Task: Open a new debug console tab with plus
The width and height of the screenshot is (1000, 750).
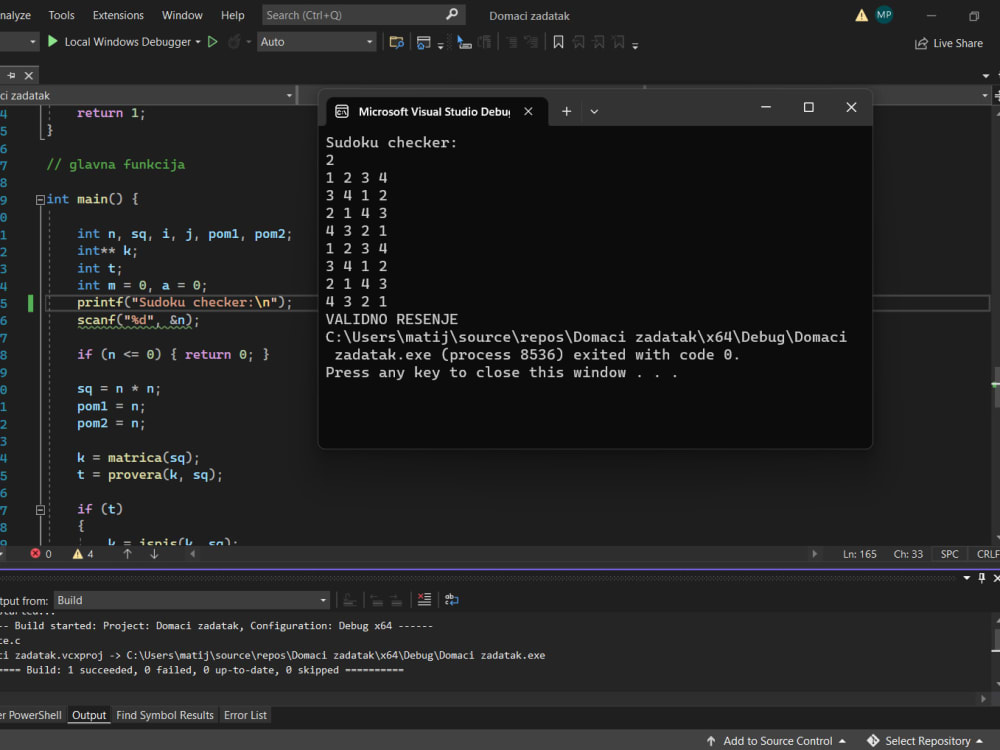Action: coord(566,111)
